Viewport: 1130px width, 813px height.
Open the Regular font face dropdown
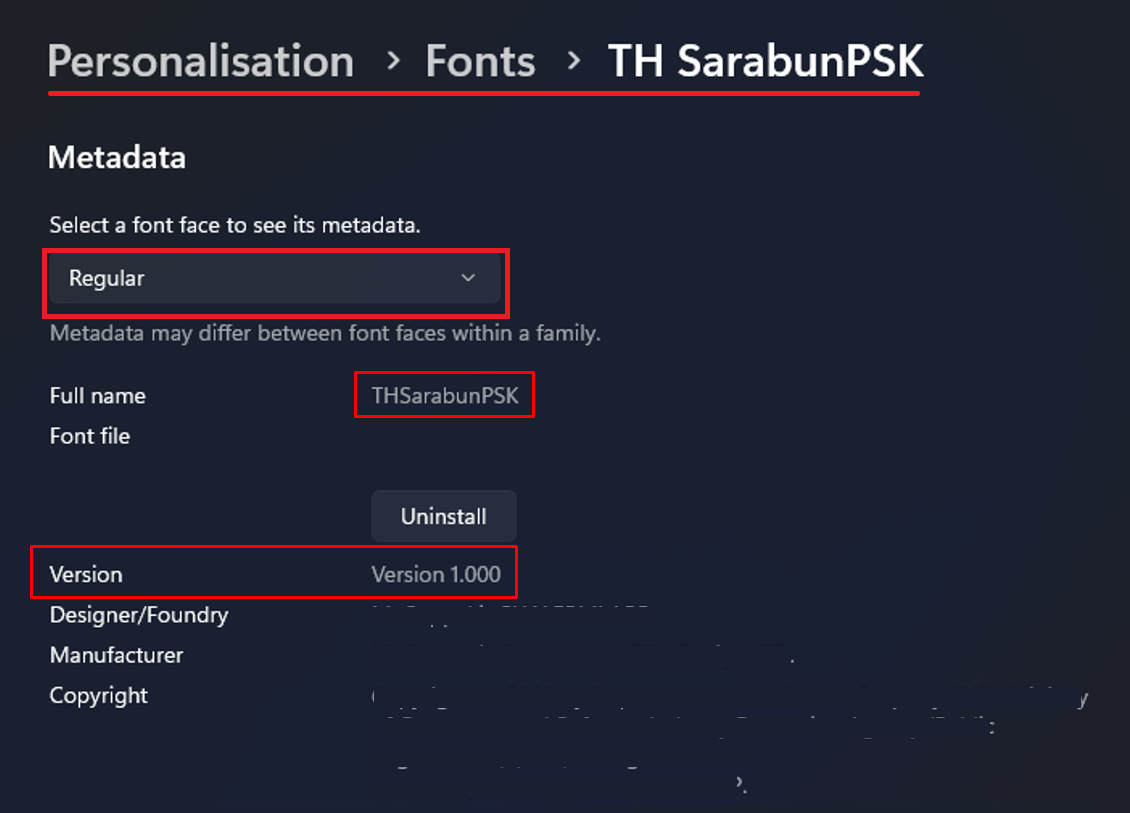275,278
